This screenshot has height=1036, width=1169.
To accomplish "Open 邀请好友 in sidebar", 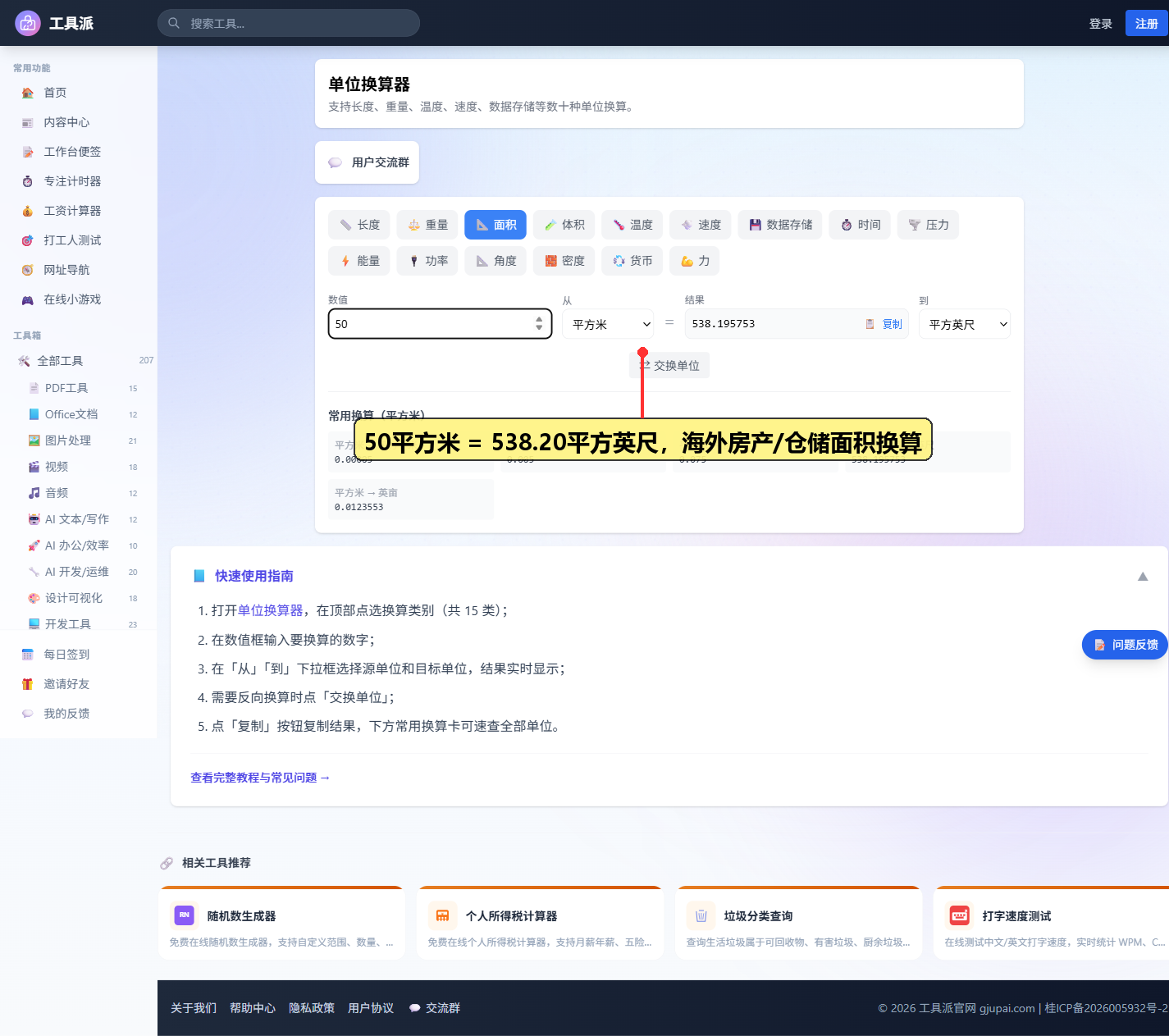I will pos(78,684).
